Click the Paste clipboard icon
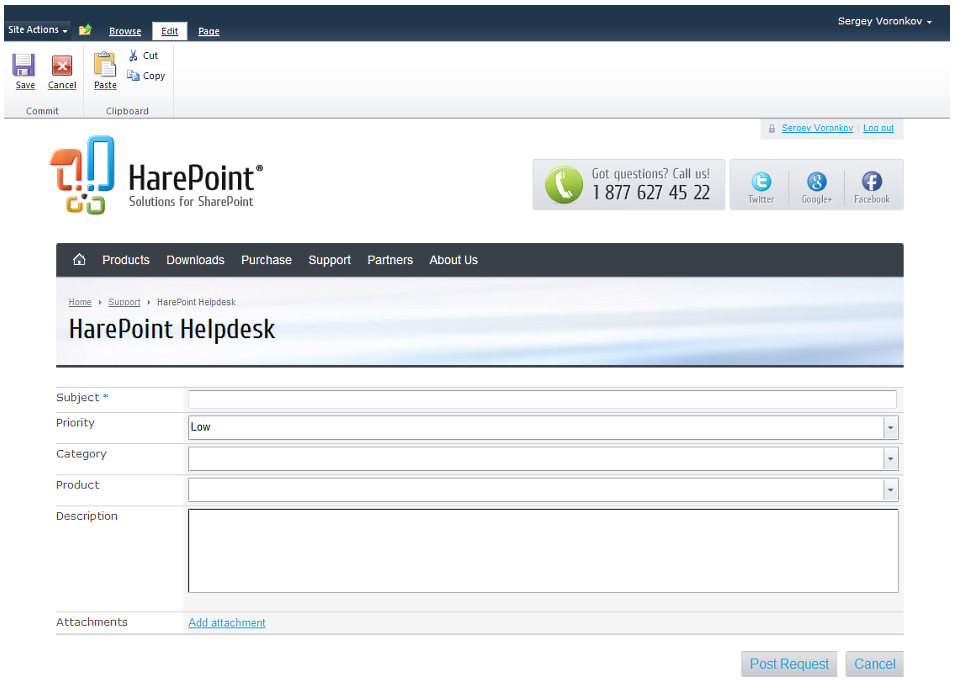Viewport: 956px width, 692px height. tap(105, 65)
